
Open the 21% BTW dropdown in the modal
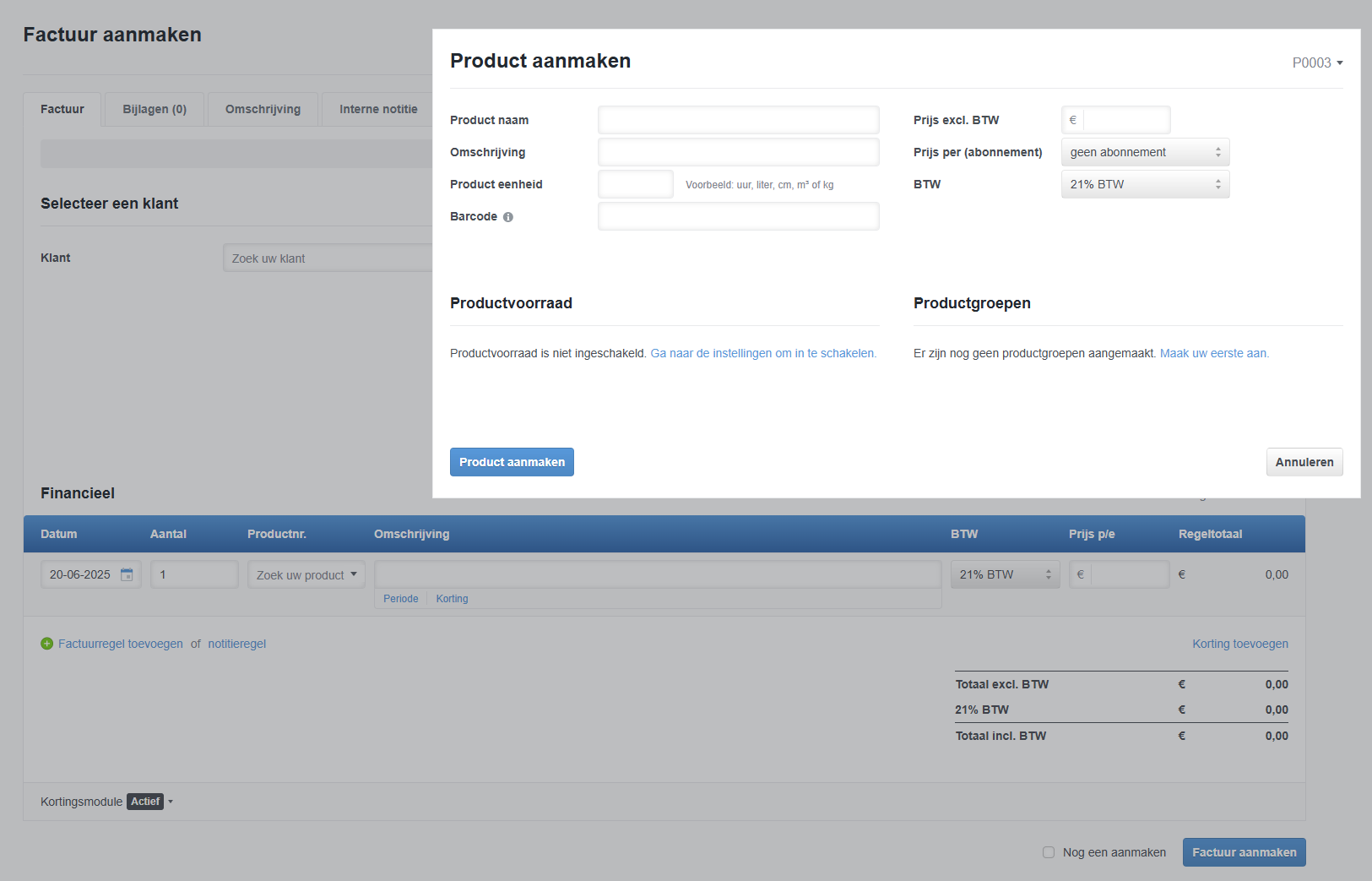1145,184
